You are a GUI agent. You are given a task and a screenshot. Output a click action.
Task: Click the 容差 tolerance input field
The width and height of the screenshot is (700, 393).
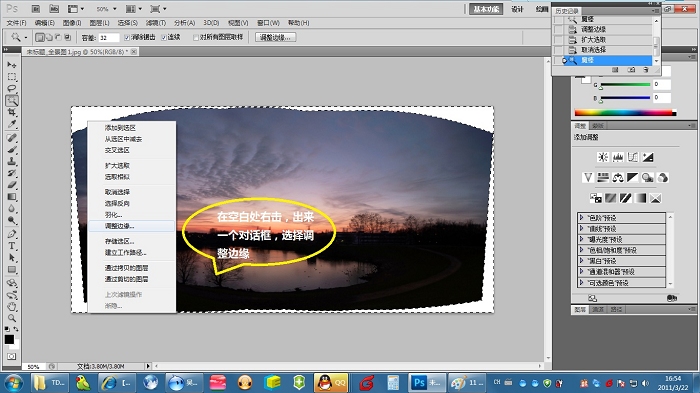click(x=109, y=38)
